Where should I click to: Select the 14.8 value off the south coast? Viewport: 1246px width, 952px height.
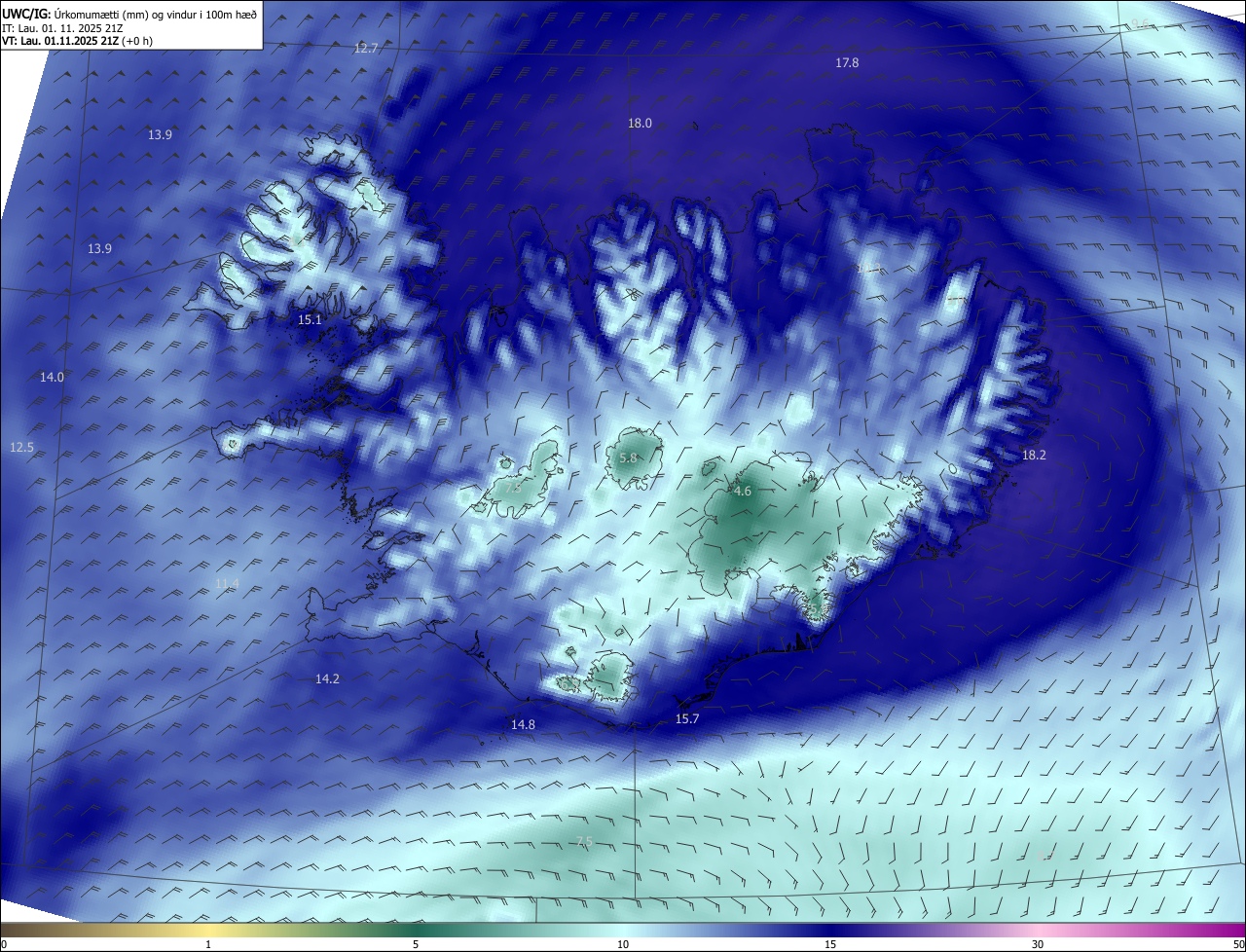click(x=523, y=724)
